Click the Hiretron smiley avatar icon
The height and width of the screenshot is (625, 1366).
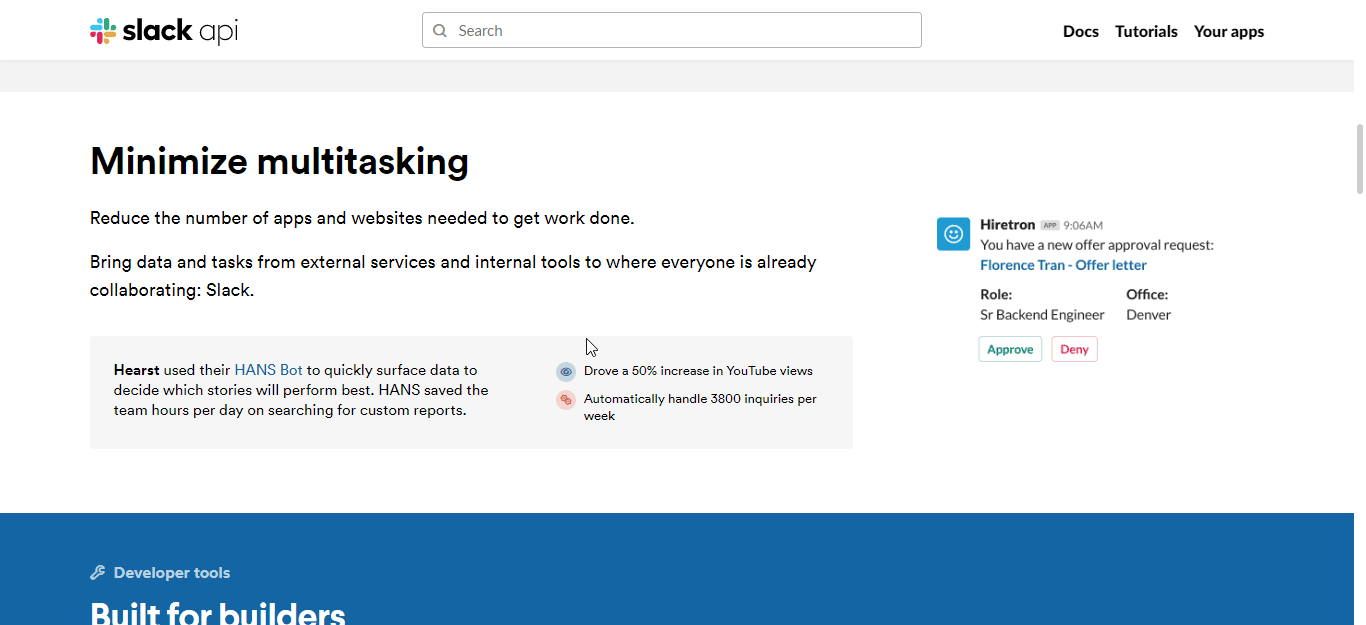953,234
